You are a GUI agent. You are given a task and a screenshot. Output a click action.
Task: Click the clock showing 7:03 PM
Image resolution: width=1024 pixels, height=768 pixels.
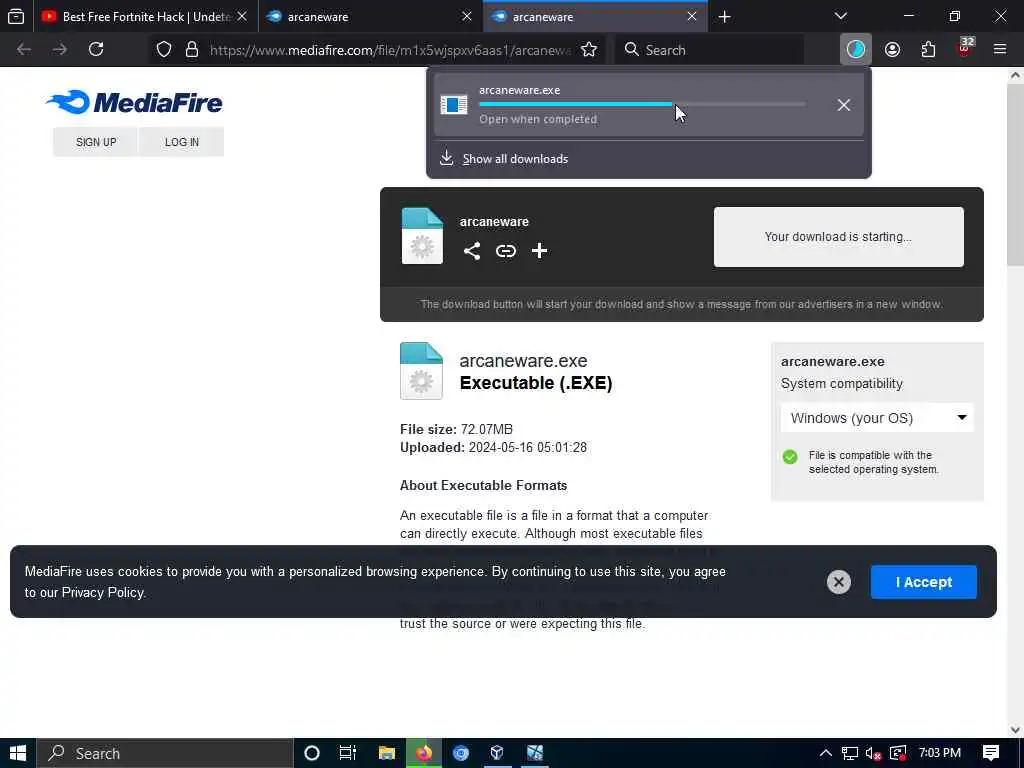tap(939, 753)
